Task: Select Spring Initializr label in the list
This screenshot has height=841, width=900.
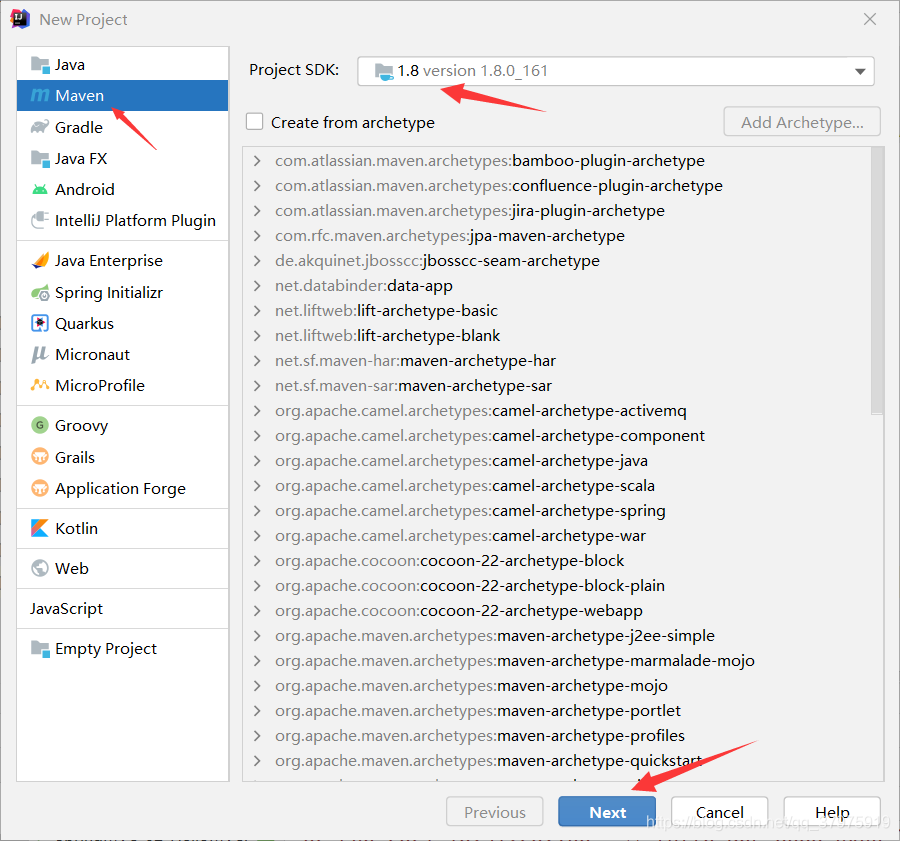Action: (109, 293)
